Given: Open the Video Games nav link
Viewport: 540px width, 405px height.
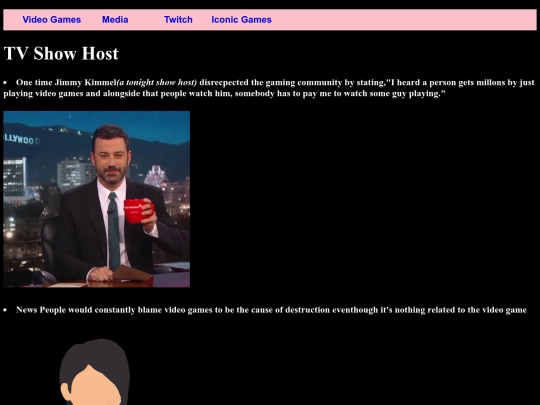Looking at the screenshot, I should [x=52, y=20].
